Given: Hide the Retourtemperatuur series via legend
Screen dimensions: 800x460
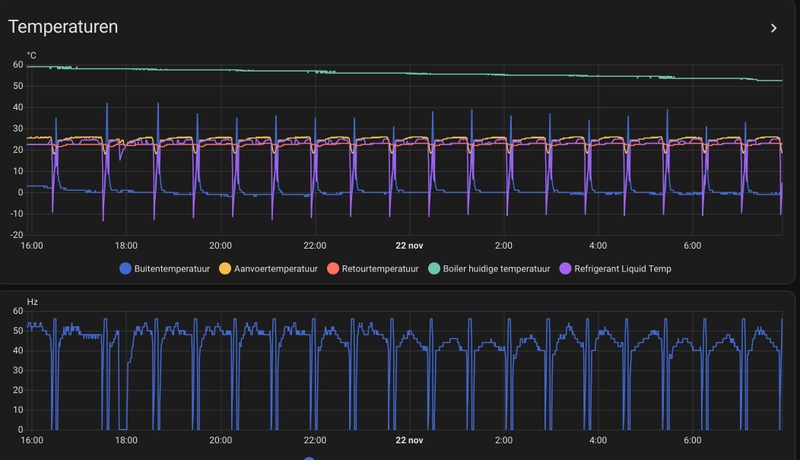Looking at the screenshot, I should click(373, 269).
